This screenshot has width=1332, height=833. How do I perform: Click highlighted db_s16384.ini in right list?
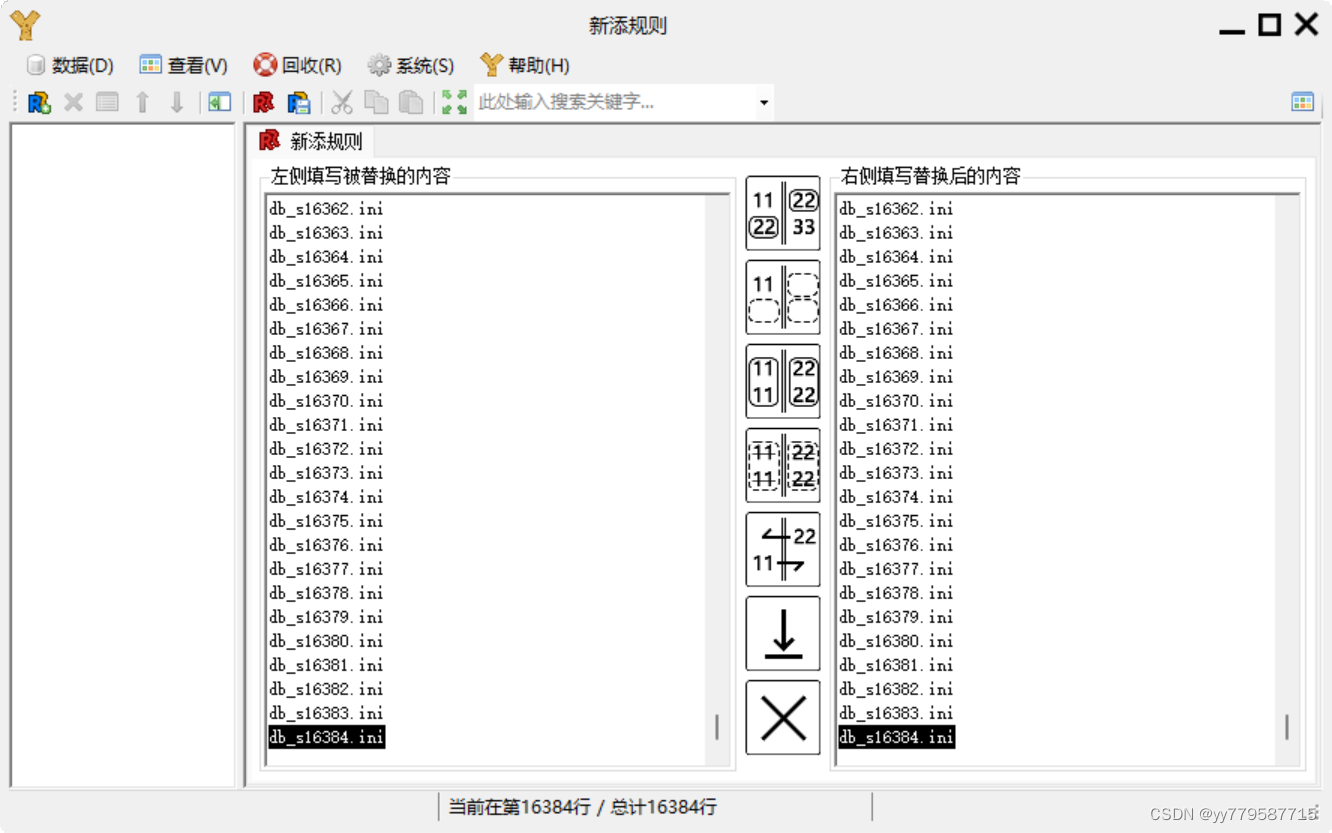tap(896, 737)
